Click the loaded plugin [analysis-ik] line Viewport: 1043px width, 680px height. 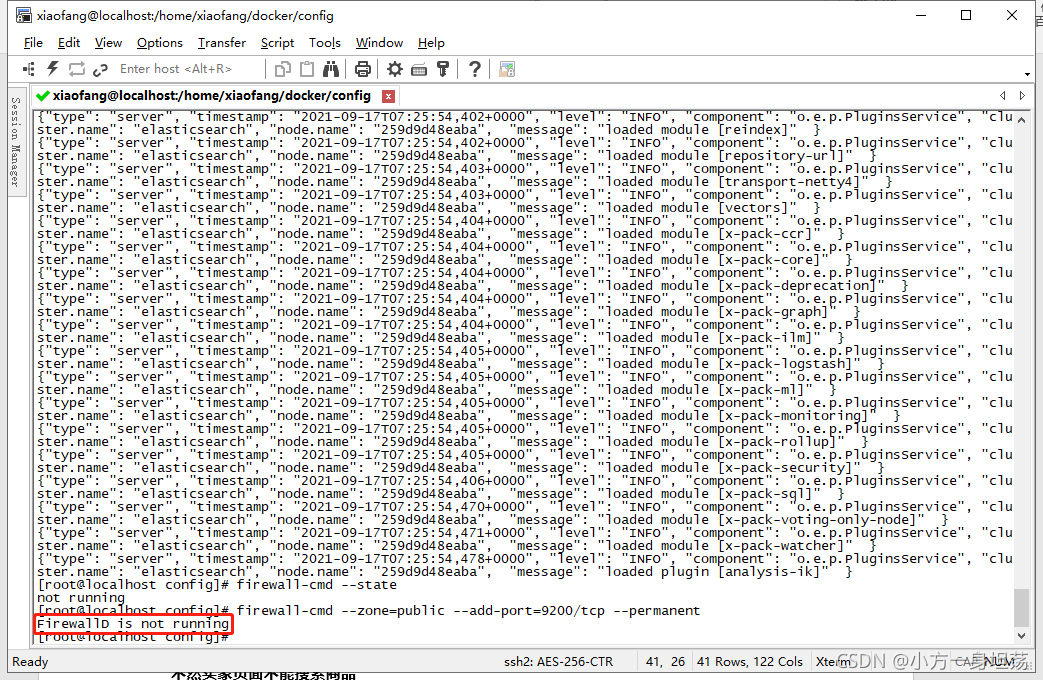point(444,572)
